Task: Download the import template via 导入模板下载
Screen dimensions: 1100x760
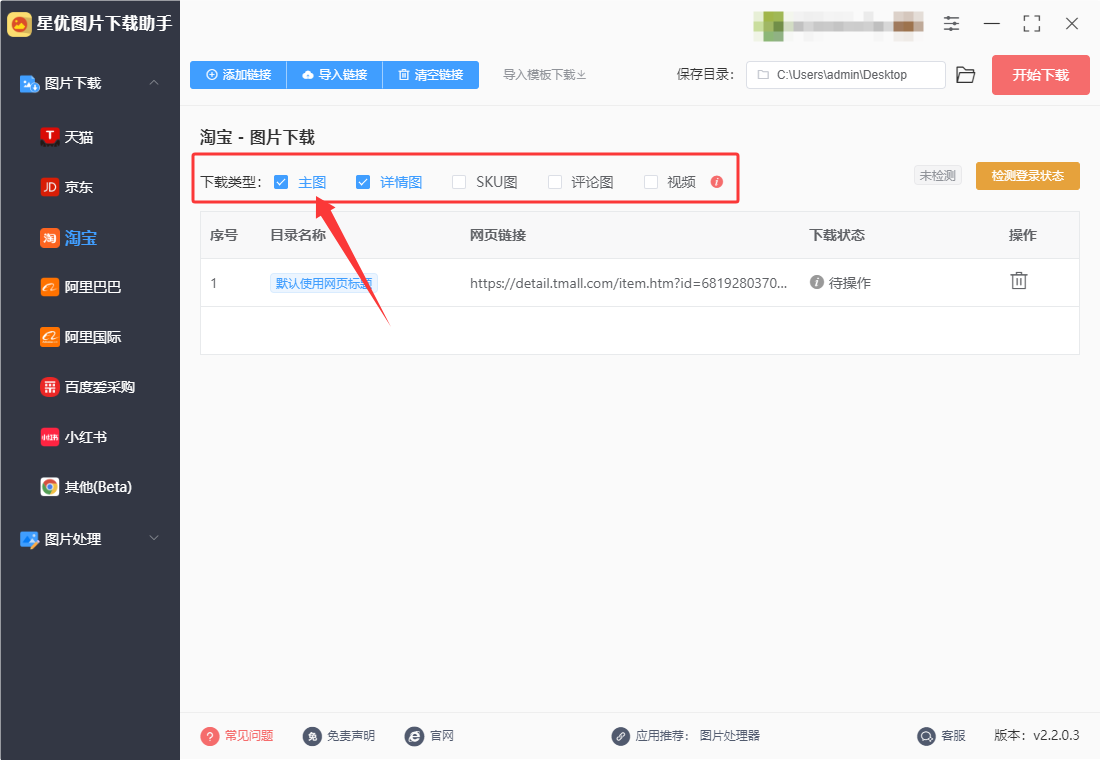Action: pos(544,75)
